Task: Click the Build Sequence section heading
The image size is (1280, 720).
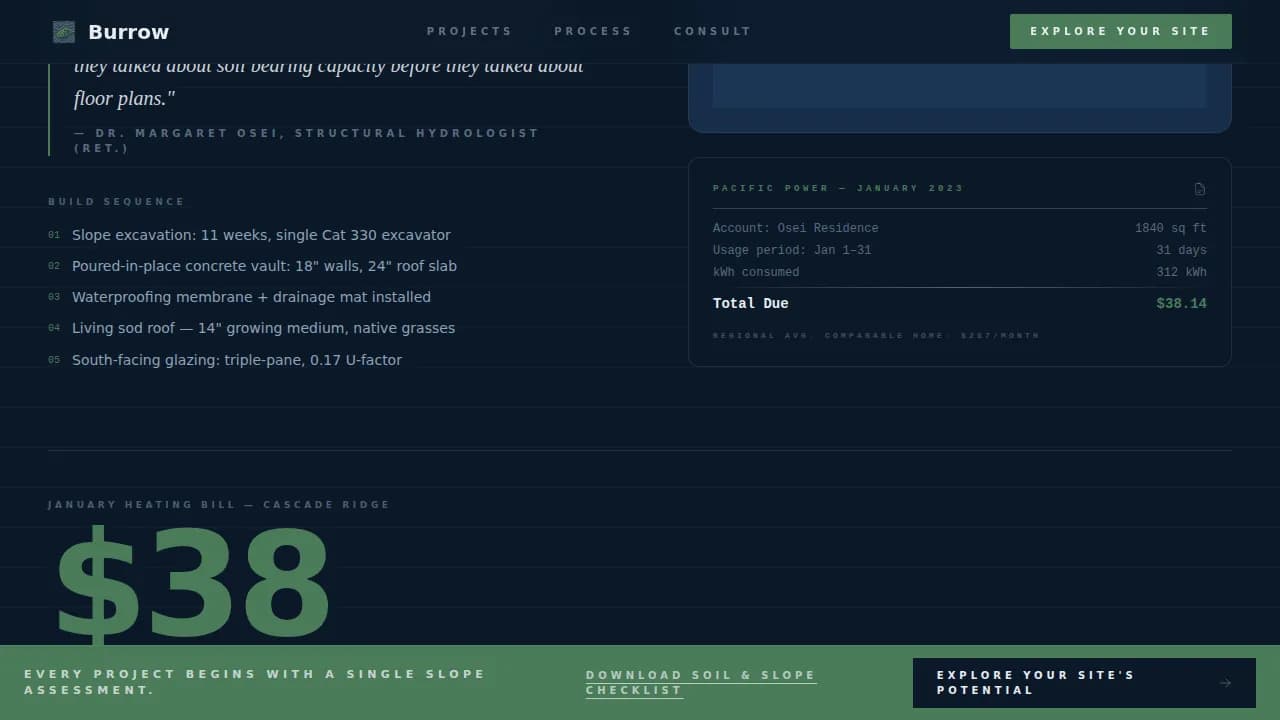Action: click(x=117, y=201)
